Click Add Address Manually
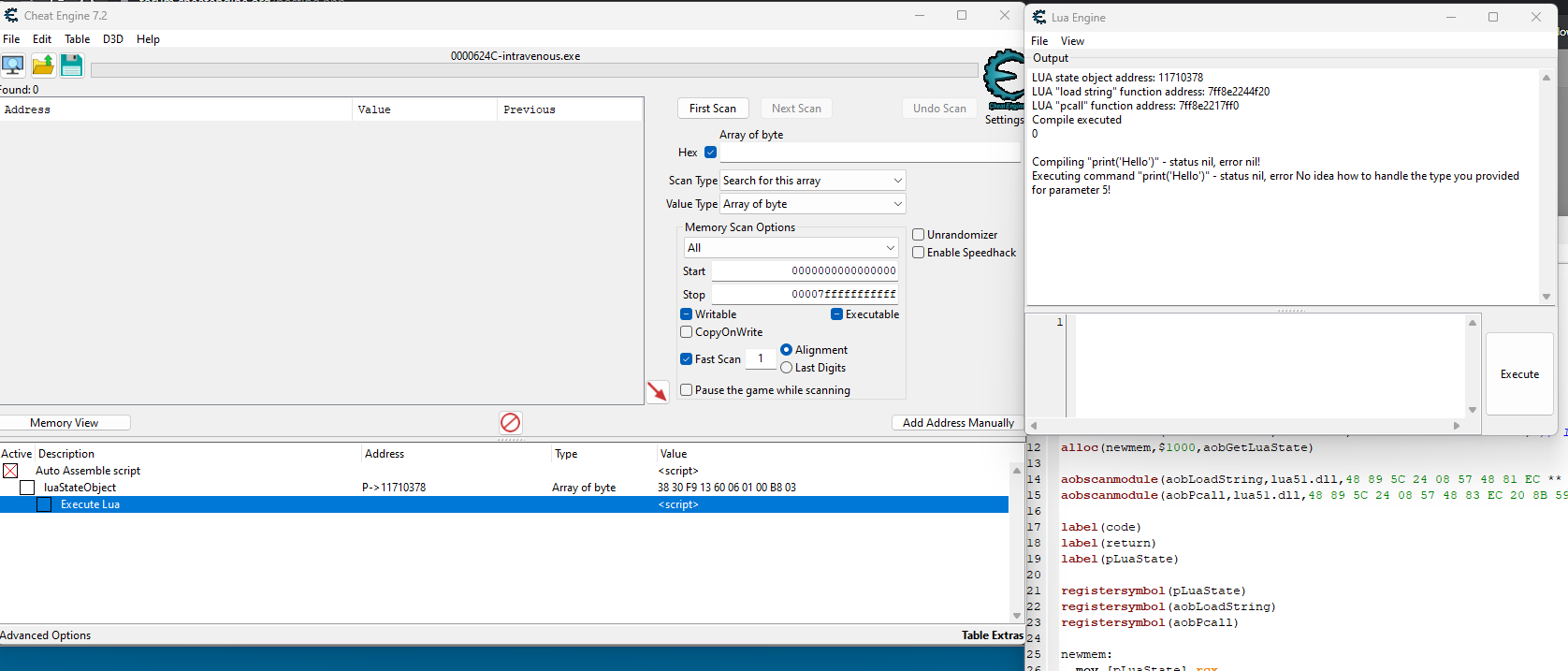This screenshot has width=1568, height=671. pos(958,423)
